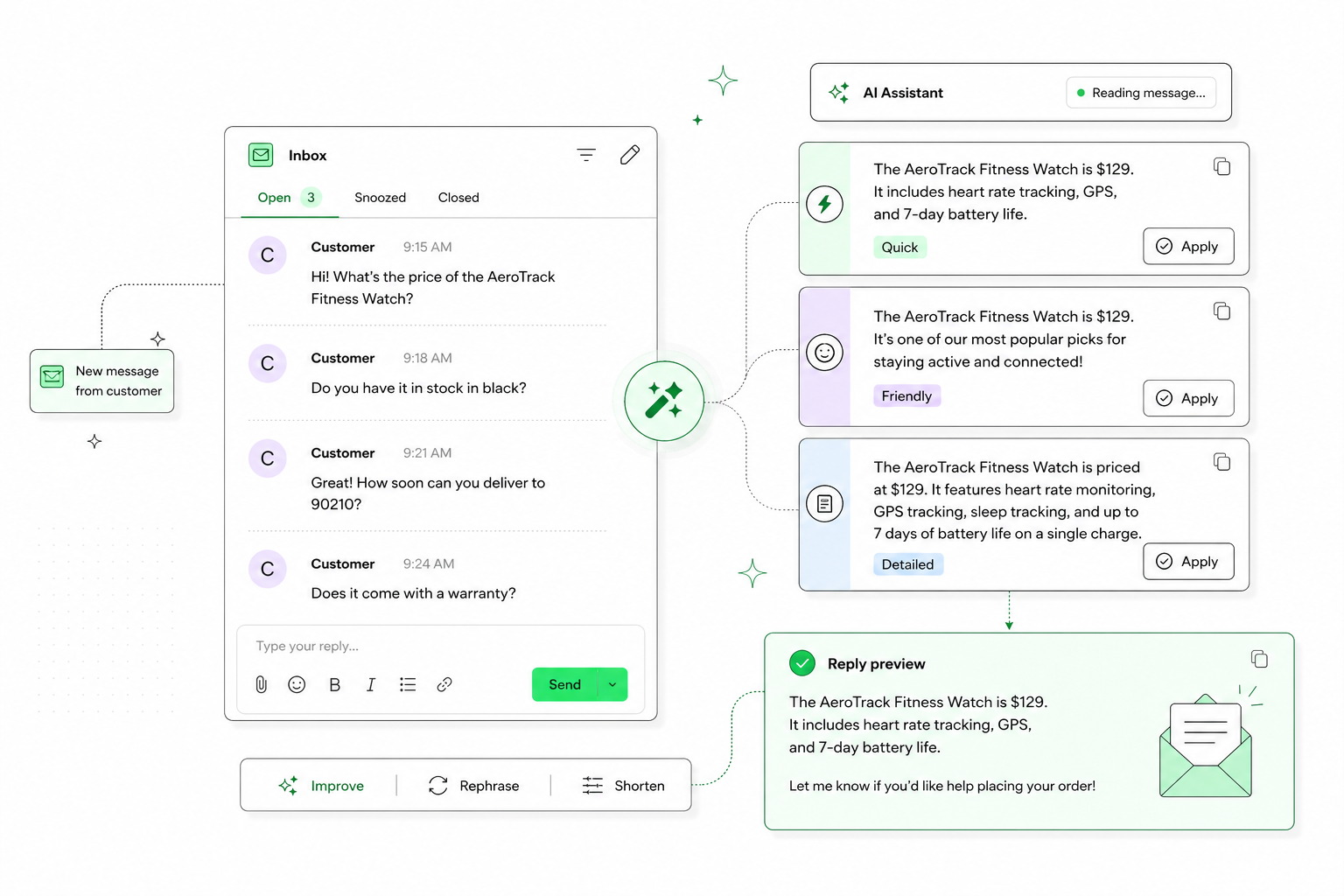The image size is (1344, 896).
Task: Click the magic wand AI button
Action: (x=664, y=401)
